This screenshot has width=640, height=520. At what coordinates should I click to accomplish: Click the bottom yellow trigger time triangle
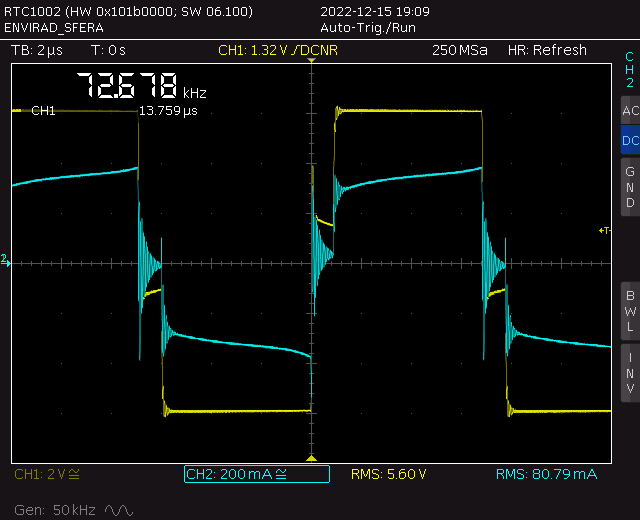[311, 458]
